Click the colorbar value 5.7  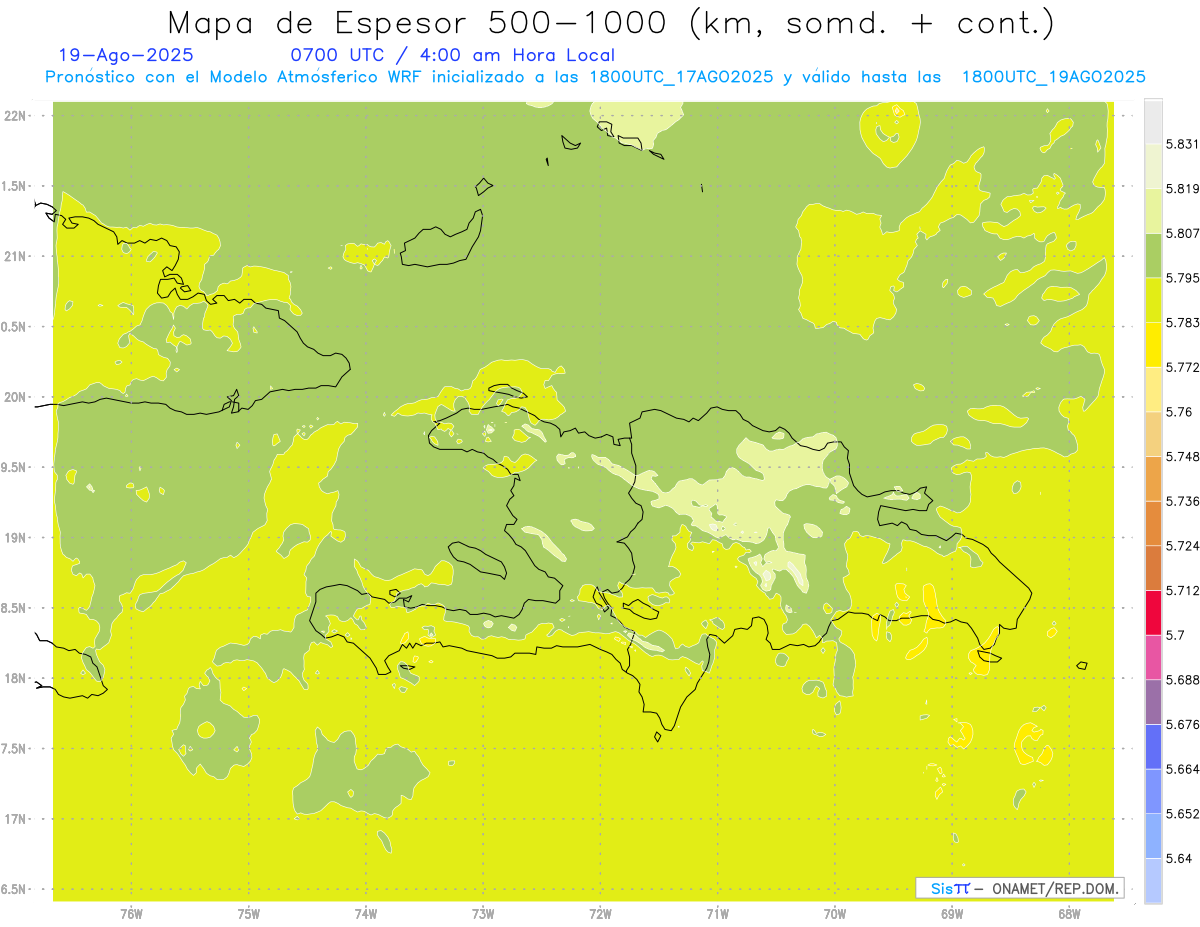[1175, 635]
